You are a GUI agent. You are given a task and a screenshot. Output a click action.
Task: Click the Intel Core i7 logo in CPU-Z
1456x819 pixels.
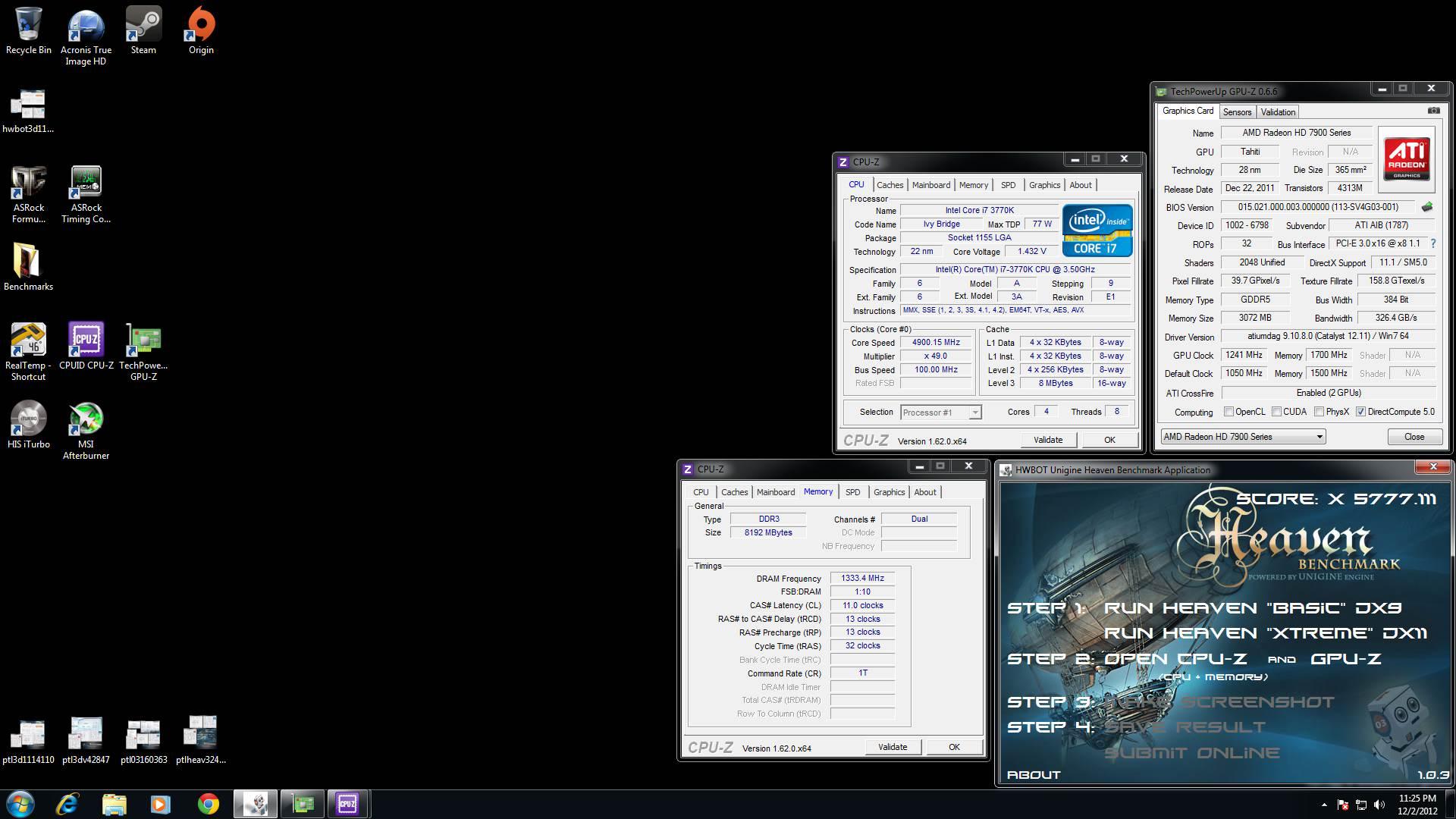[x=1097, y=230]
